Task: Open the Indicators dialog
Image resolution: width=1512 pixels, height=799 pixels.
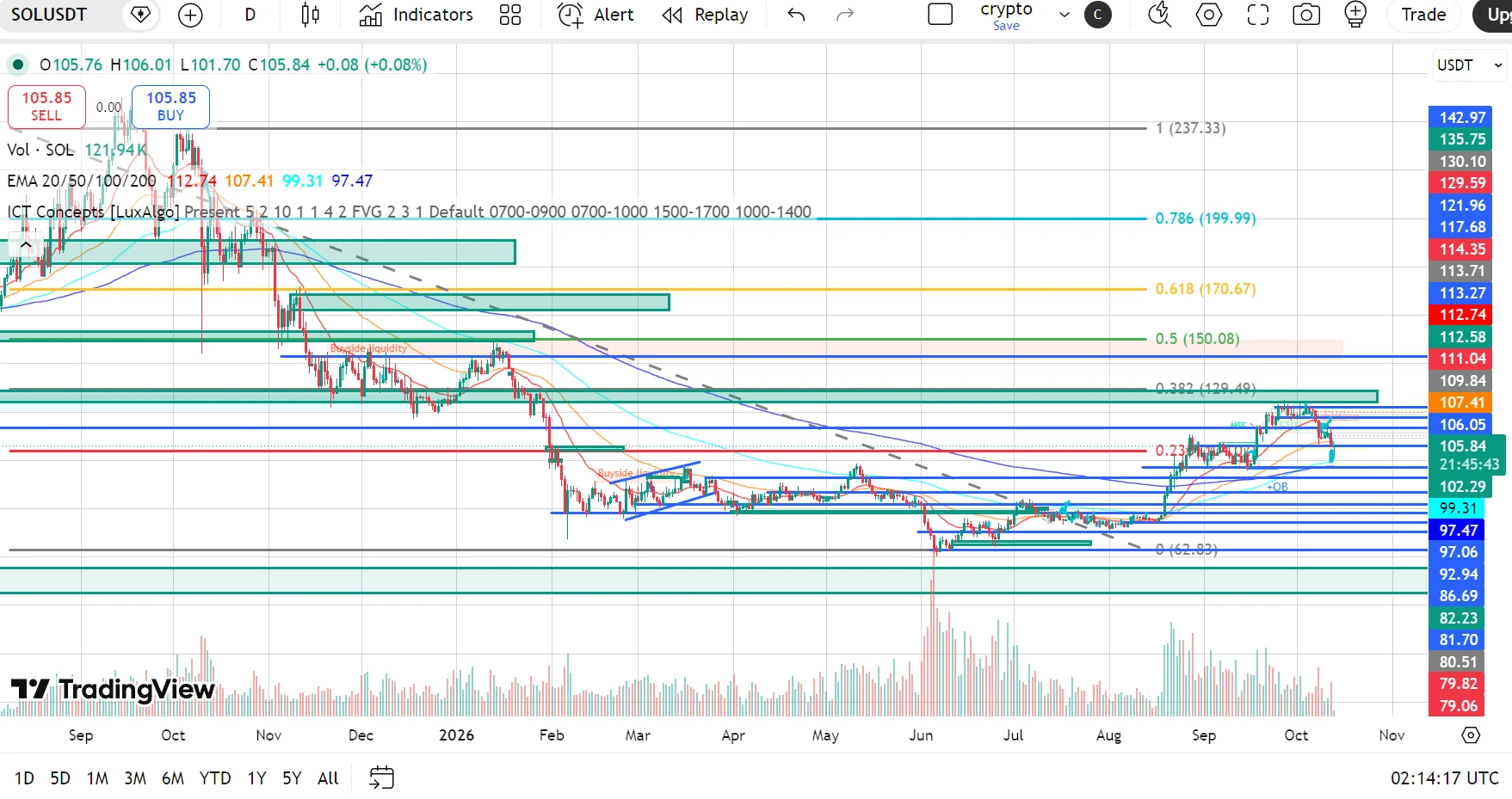Action: [x=417, y=15]
